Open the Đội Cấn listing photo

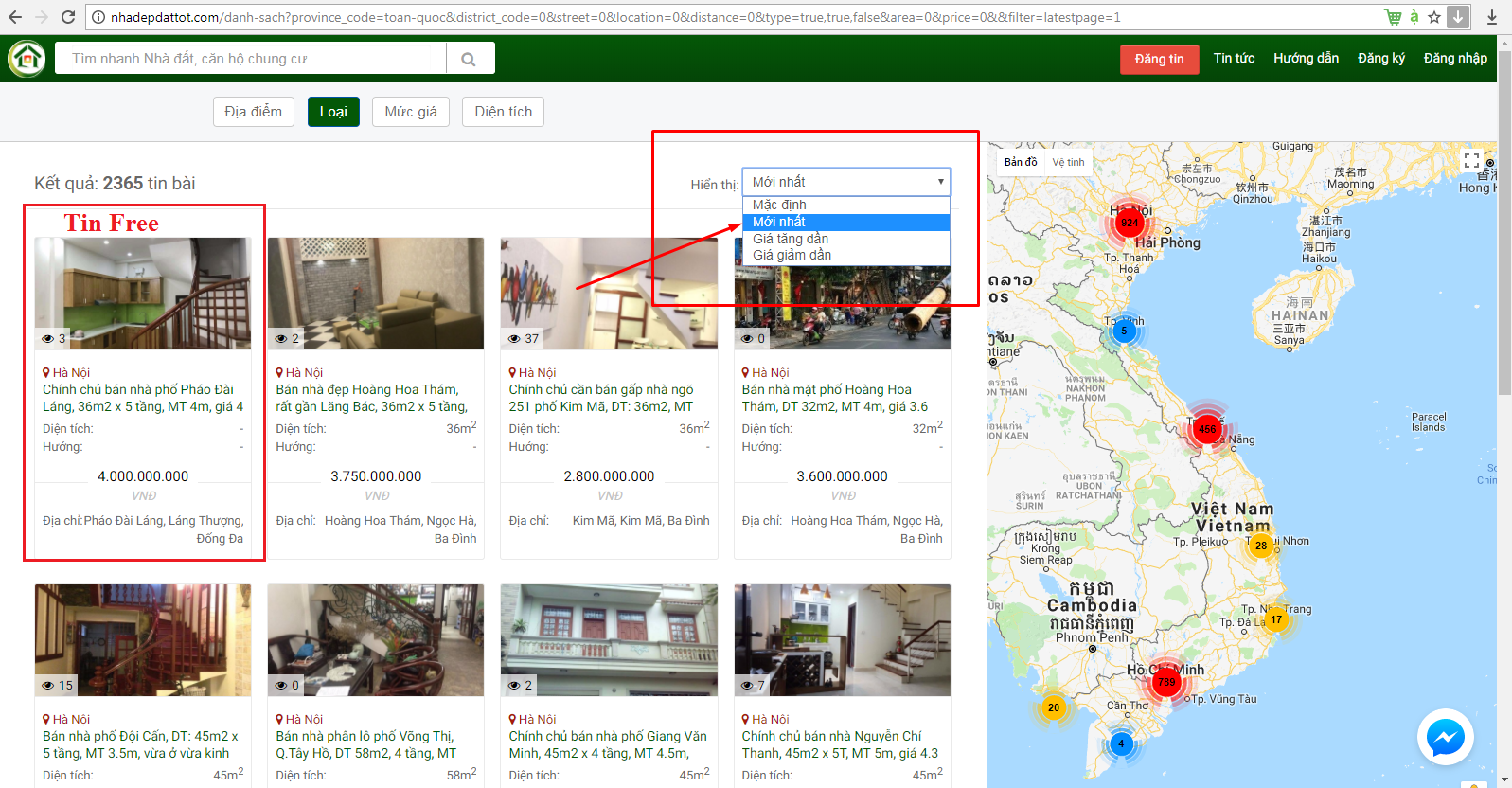(x=143, y=640)
